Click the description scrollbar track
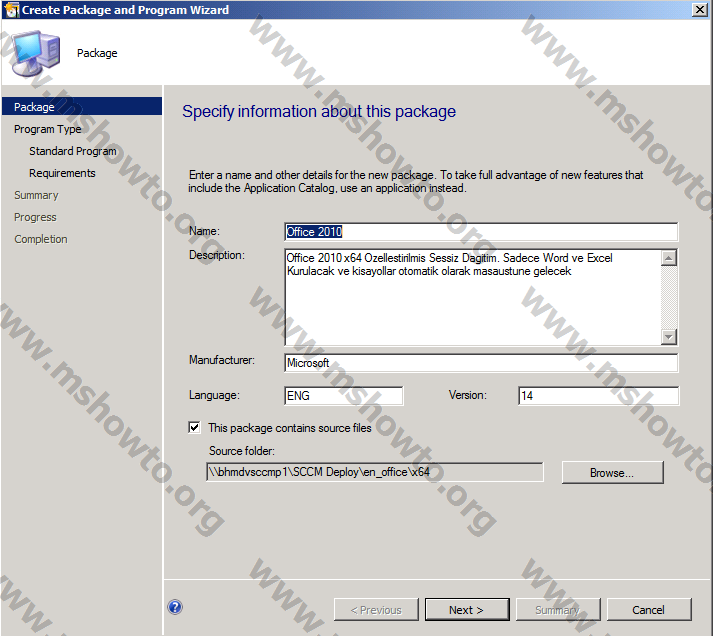The image size is (713, 636). point(668,297)
